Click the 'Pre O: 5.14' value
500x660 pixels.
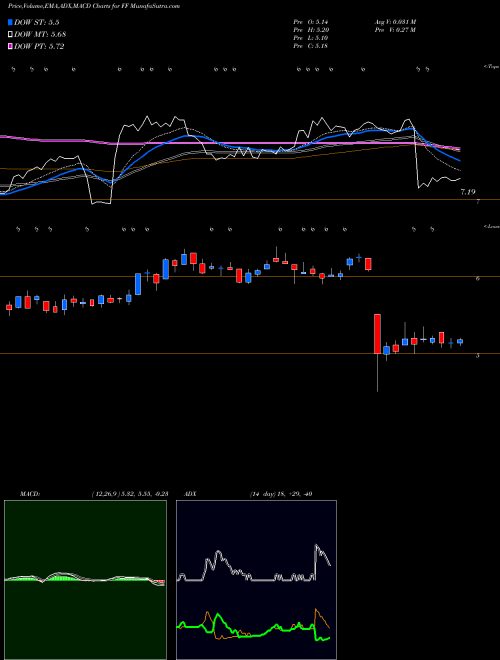click(x=311, y=22)
